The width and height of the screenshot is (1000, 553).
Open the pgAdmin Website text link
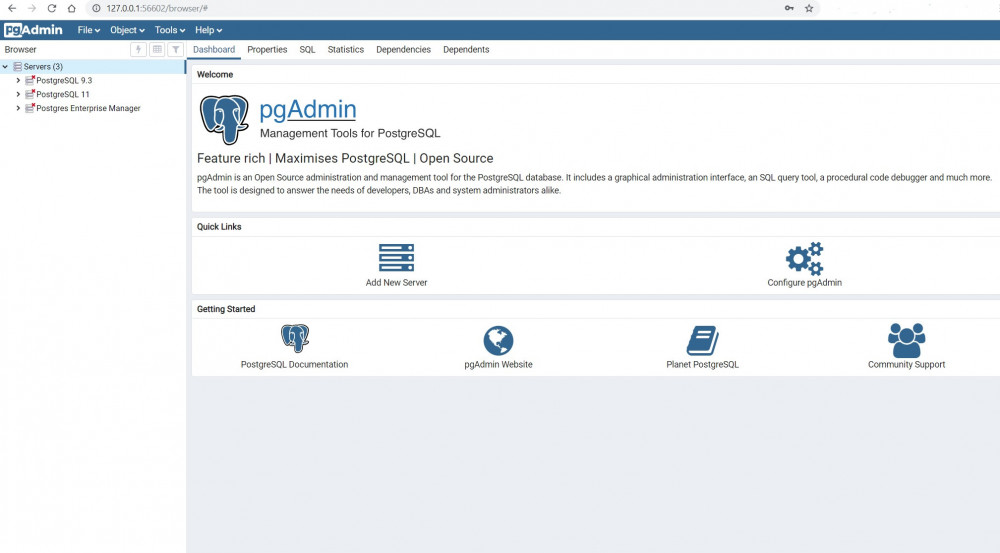(x=498, y=364)
